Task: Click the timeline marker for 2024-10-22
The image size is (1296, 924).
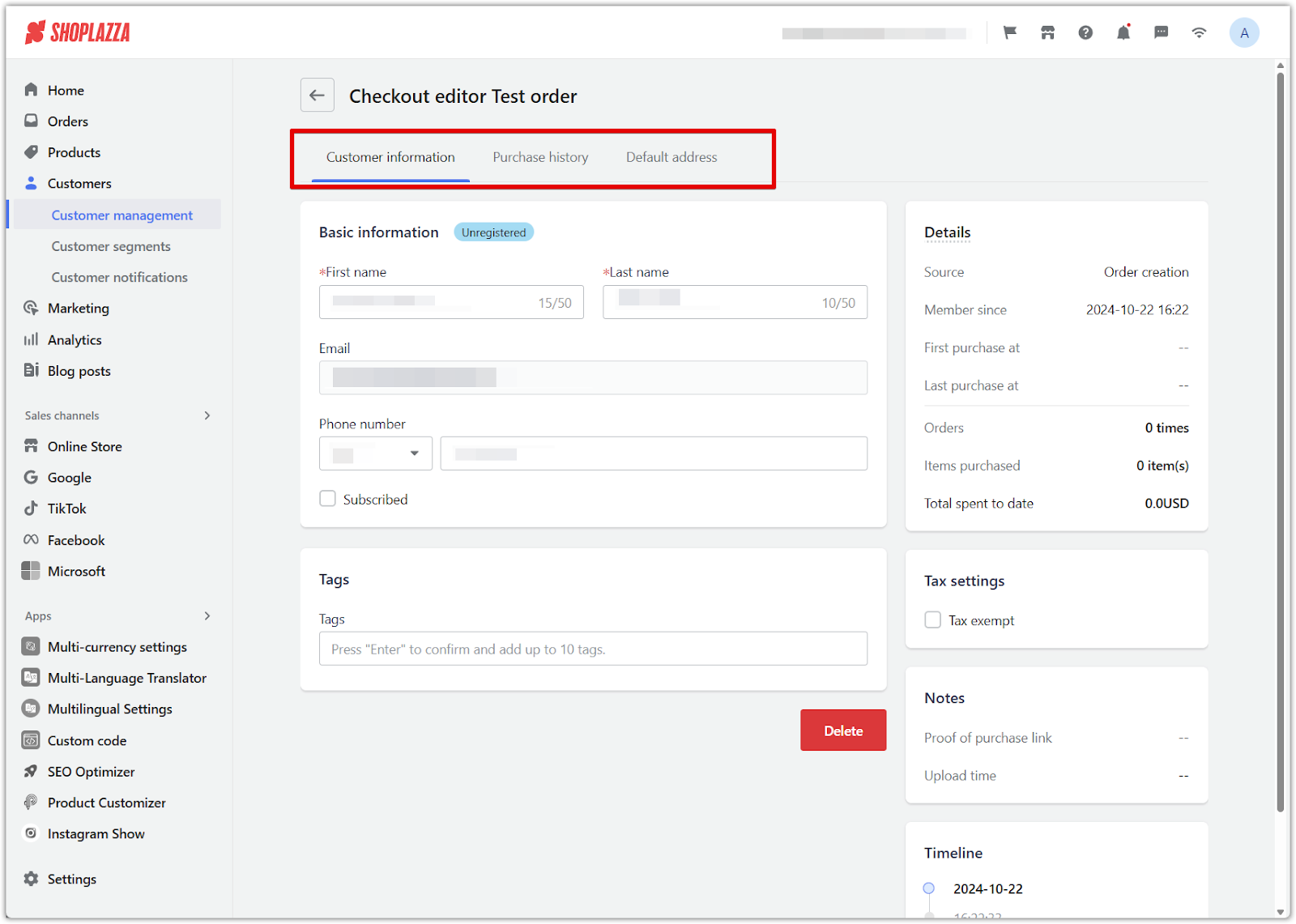Action: tap(929, 888)
